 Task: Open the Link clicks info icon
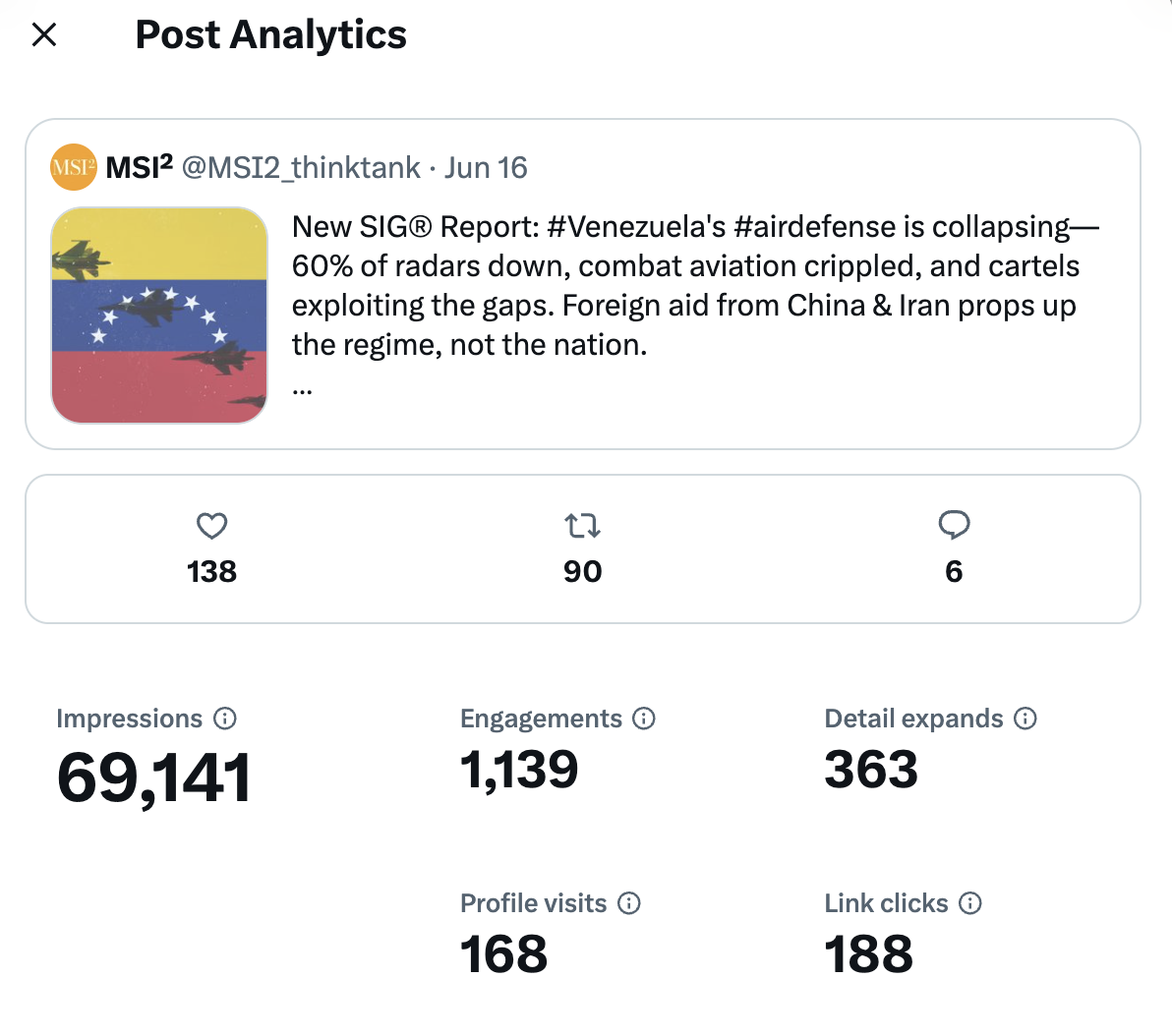(970, 903)
